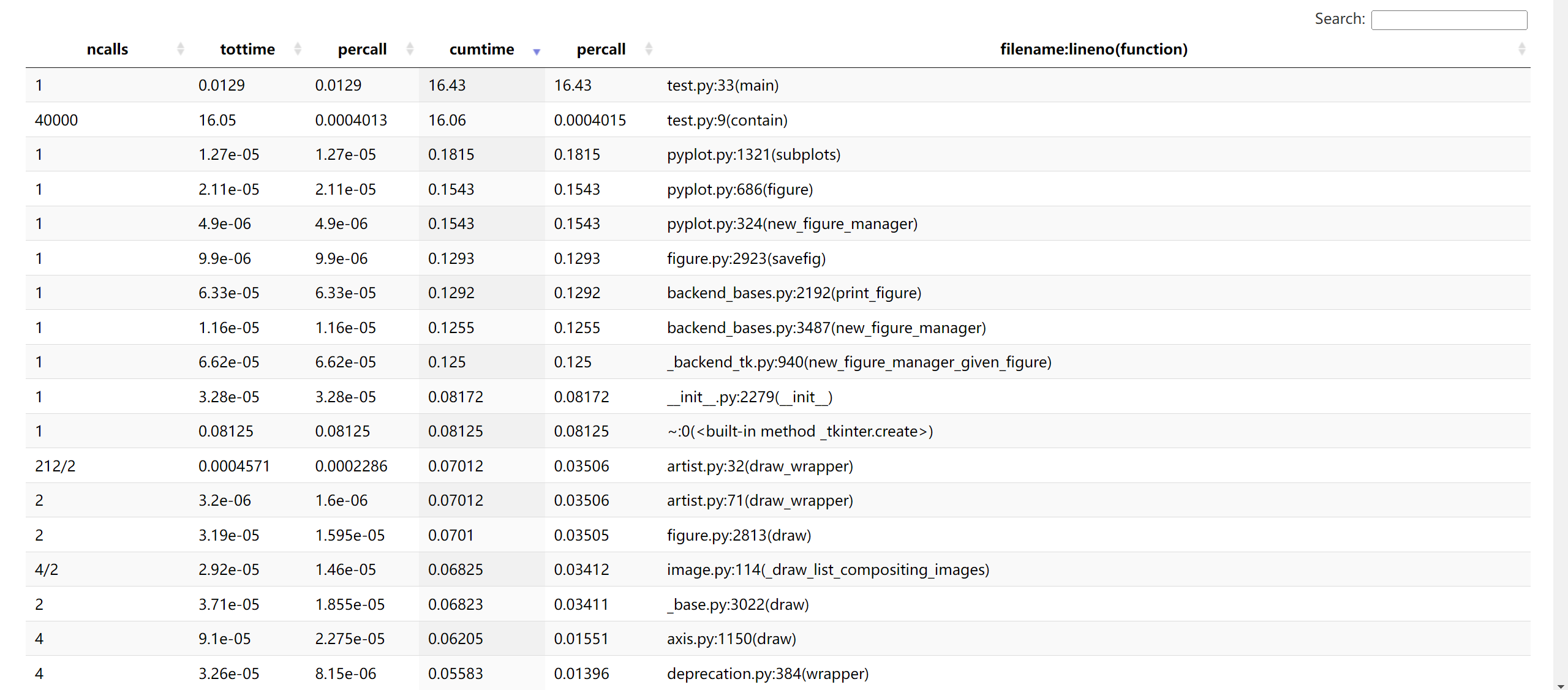The height and width of the screenshot is (690, 1568).
Task: Click the filename:lineno(function) sort arrows
Action: point(1521,49)
